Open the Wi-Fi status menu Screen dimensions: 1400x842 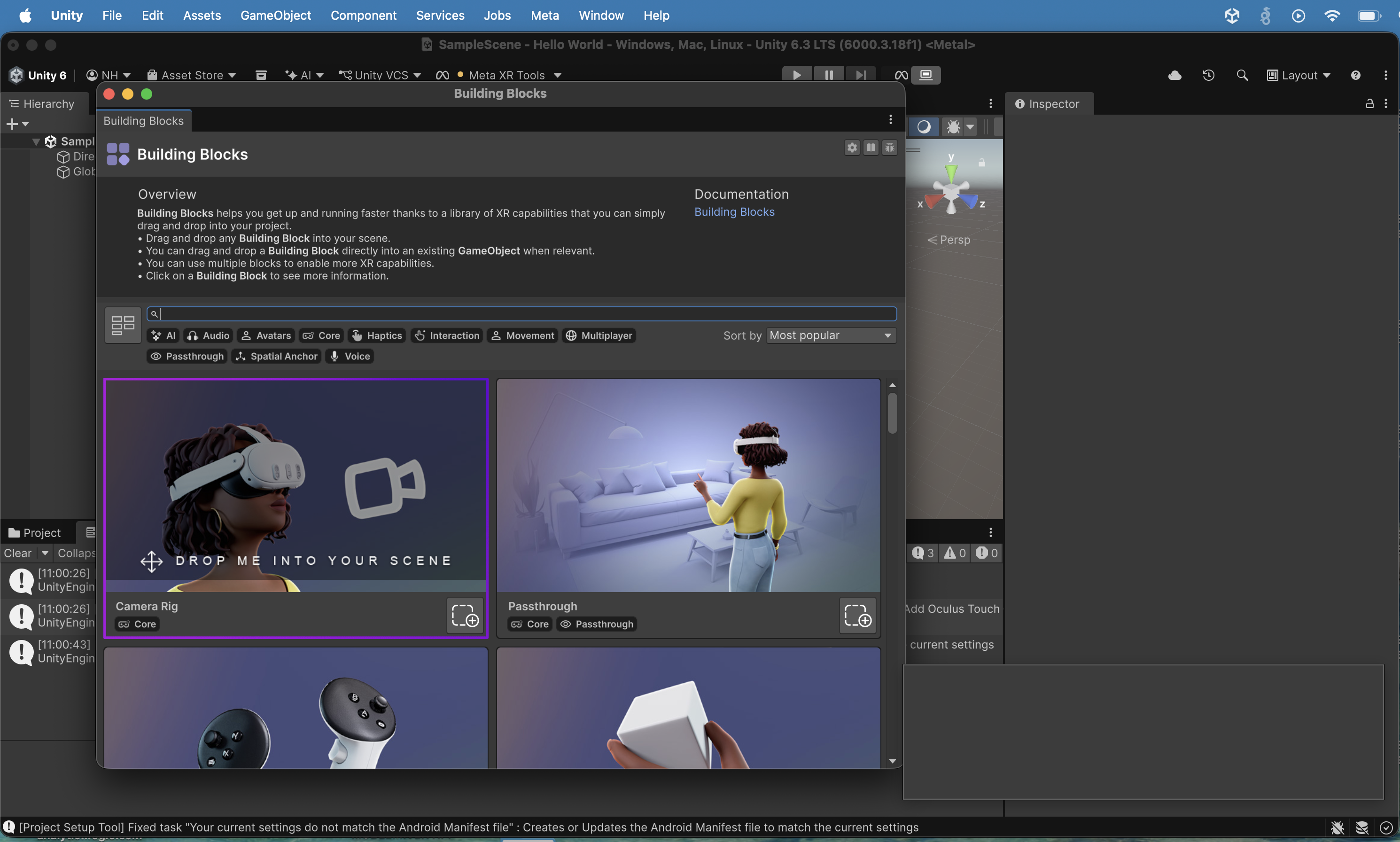[x=1331, y=16]
